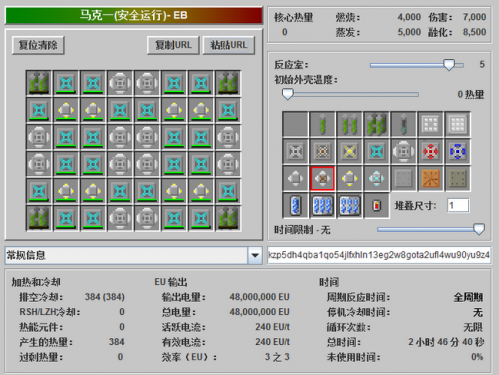Open the 常规信息 dropdown arrow
This screenshot has width=499, height=375.
click(255, 255)
